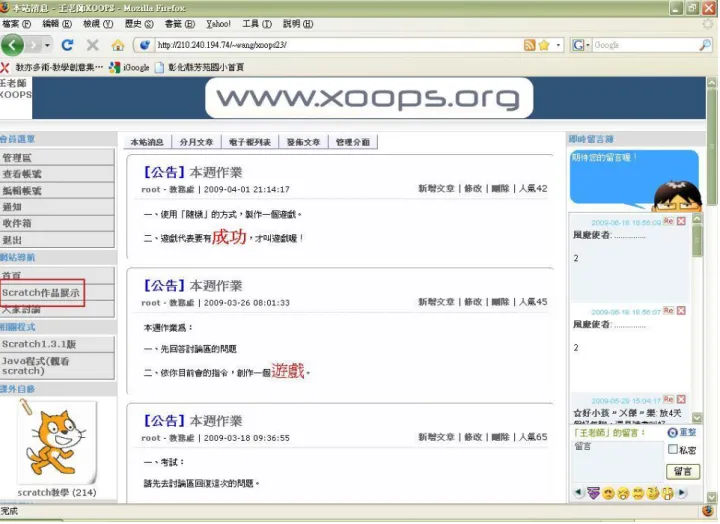Viewport: 720px width, 524px height.
Task: Switch to the 管理介面 tab
Action: 353,142
